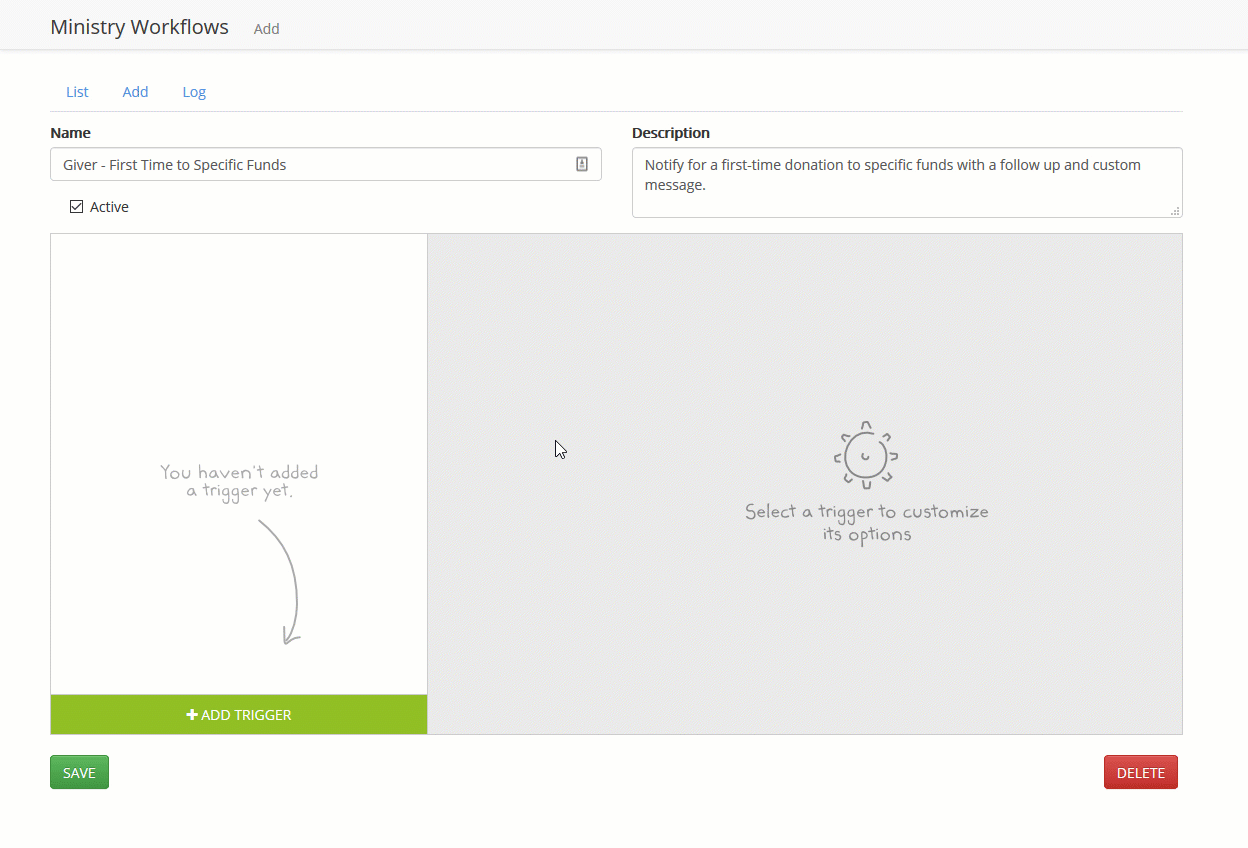Grab the Description box resize handle

pyautogui.click(x=1175, y=210)
